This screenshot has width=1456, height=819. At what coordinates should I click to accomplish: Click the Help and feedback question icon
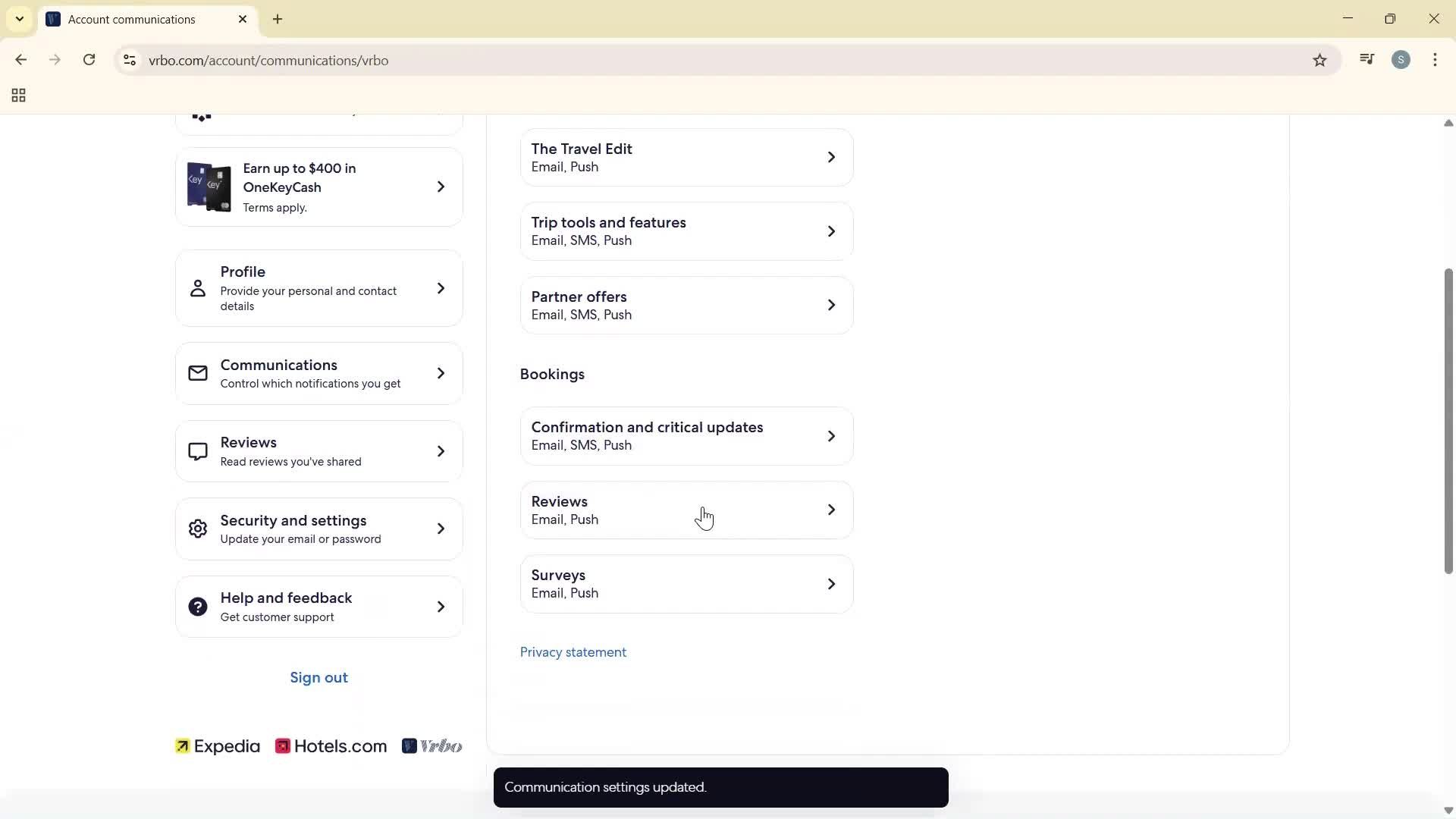pos(197,606)
